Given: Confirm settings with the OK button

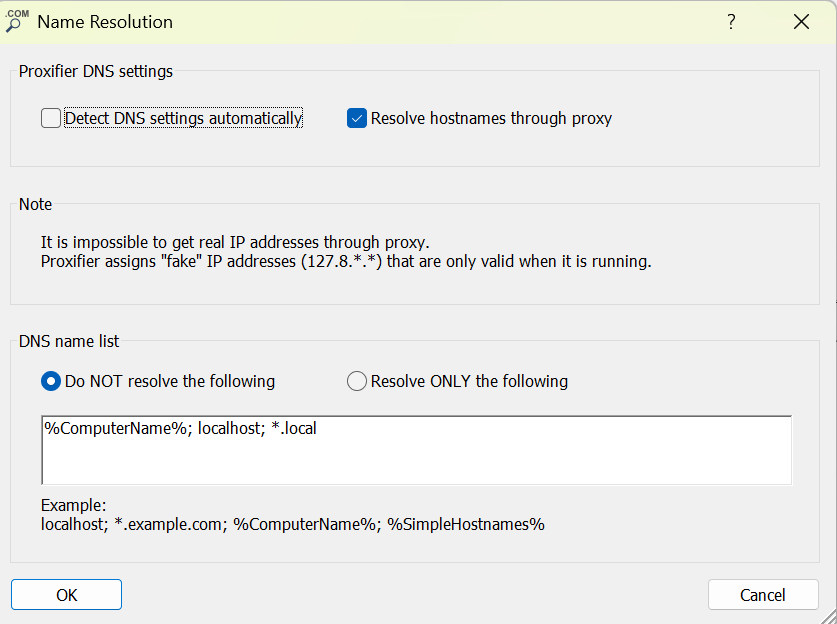Looking at the screenshot, I should tap(66, 595).
